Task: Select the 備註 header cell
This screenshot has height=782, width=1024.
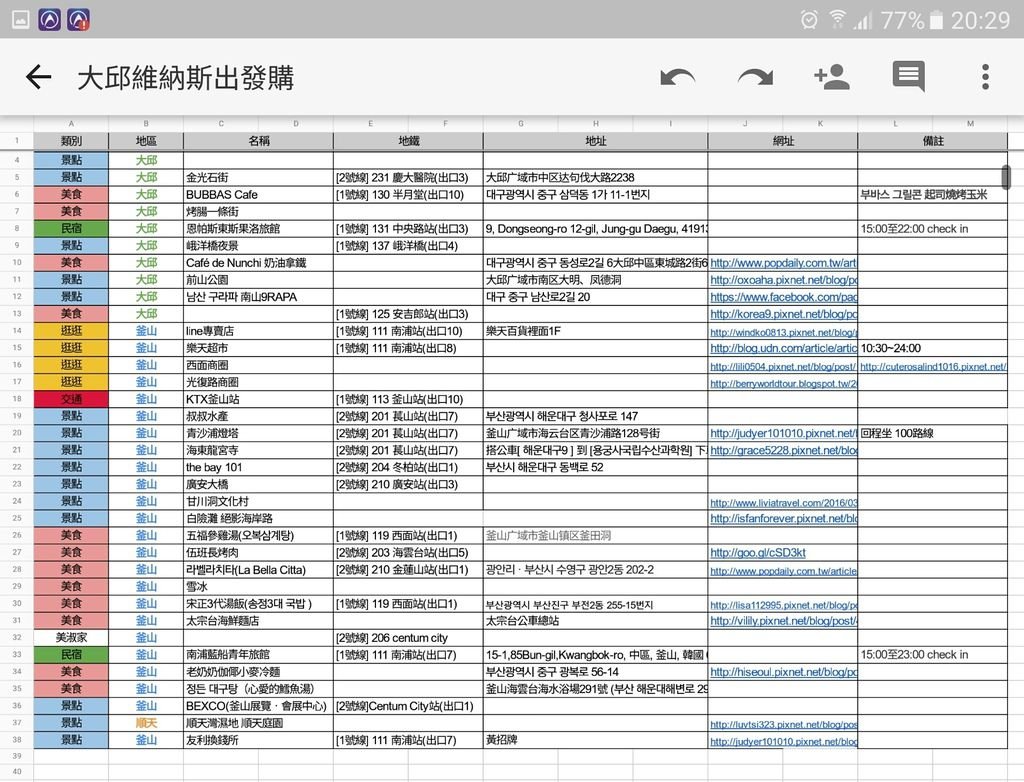Action: (933, 140)
